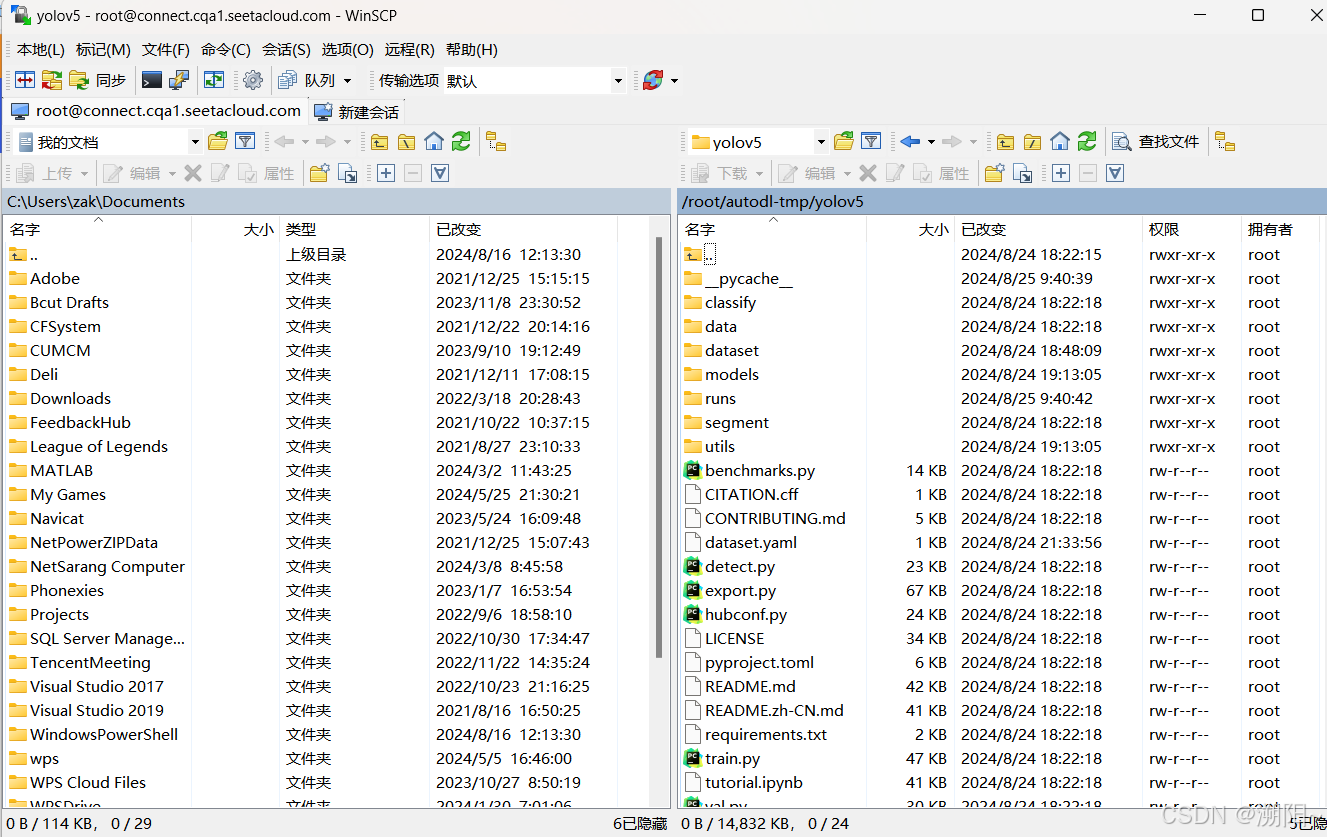Viewport: 1327px width, 837px height.
Task: Click the local panel vertical scrollbar
Action: (659, 447)
